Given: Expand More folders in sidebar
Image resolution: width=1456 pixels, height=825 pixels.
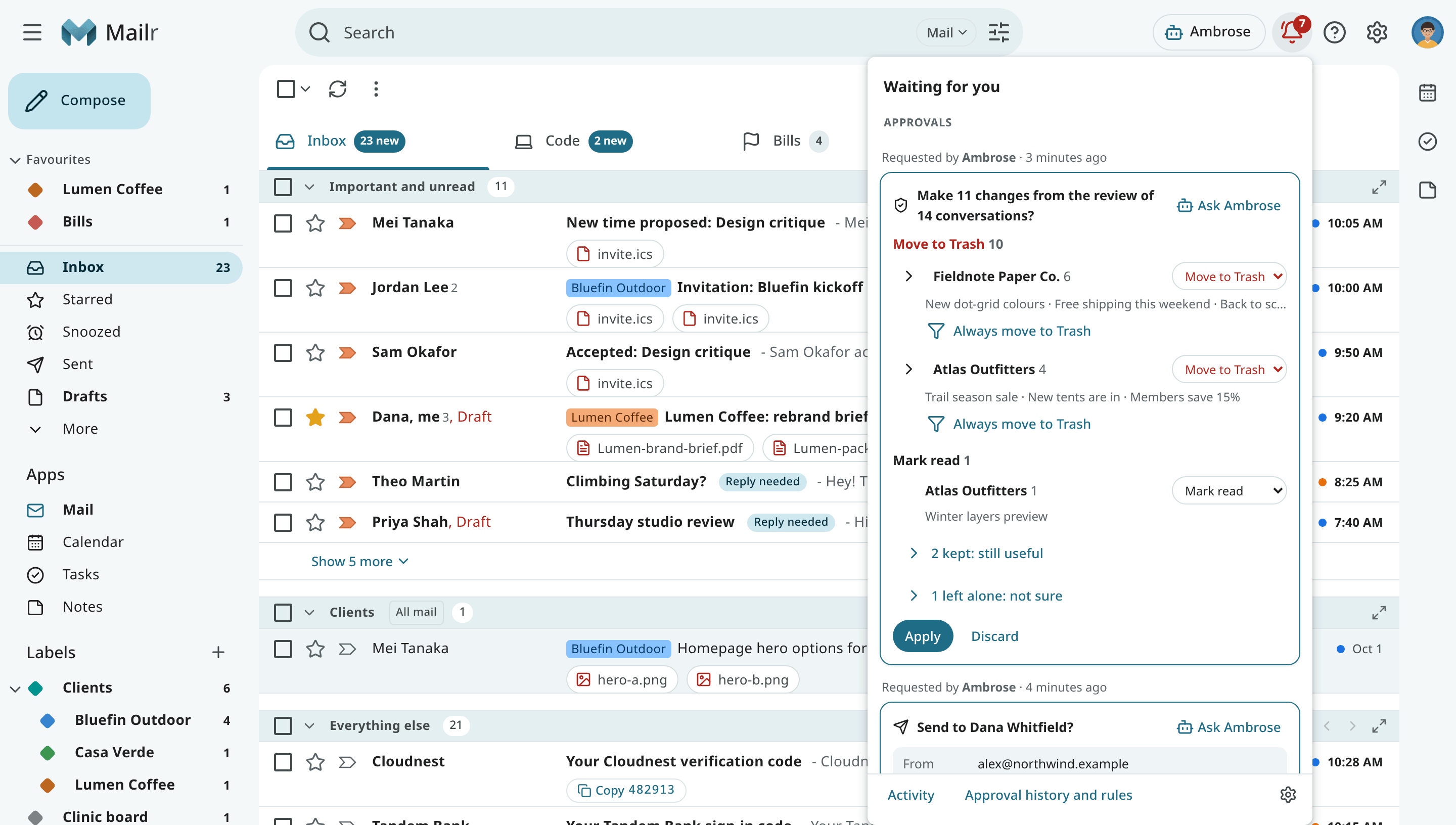Looking at the screenshot, I should click(80, 429).
